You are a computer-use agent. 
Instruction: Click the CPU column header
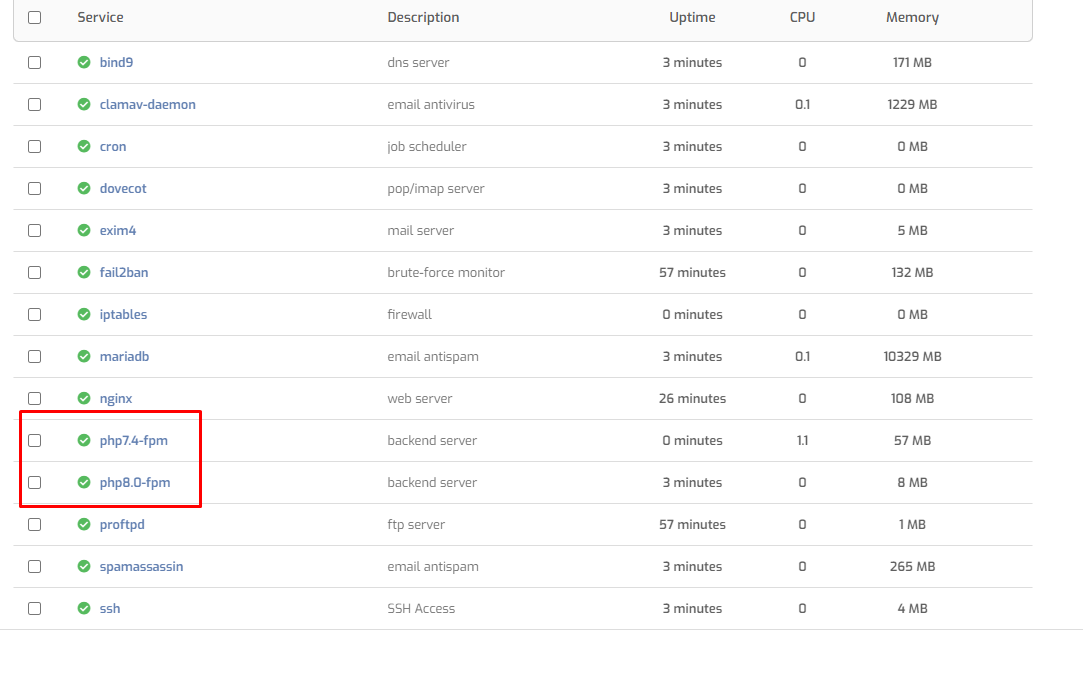(802, 17)
